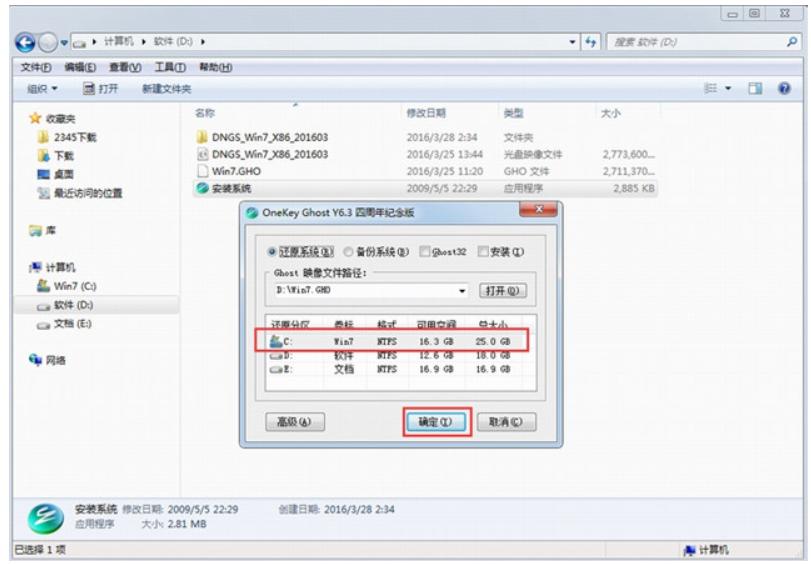The width and height of the screenshot is (811, 565).
Task: Select 网络 in the navigation pane
Action: [x=48, y=360]
